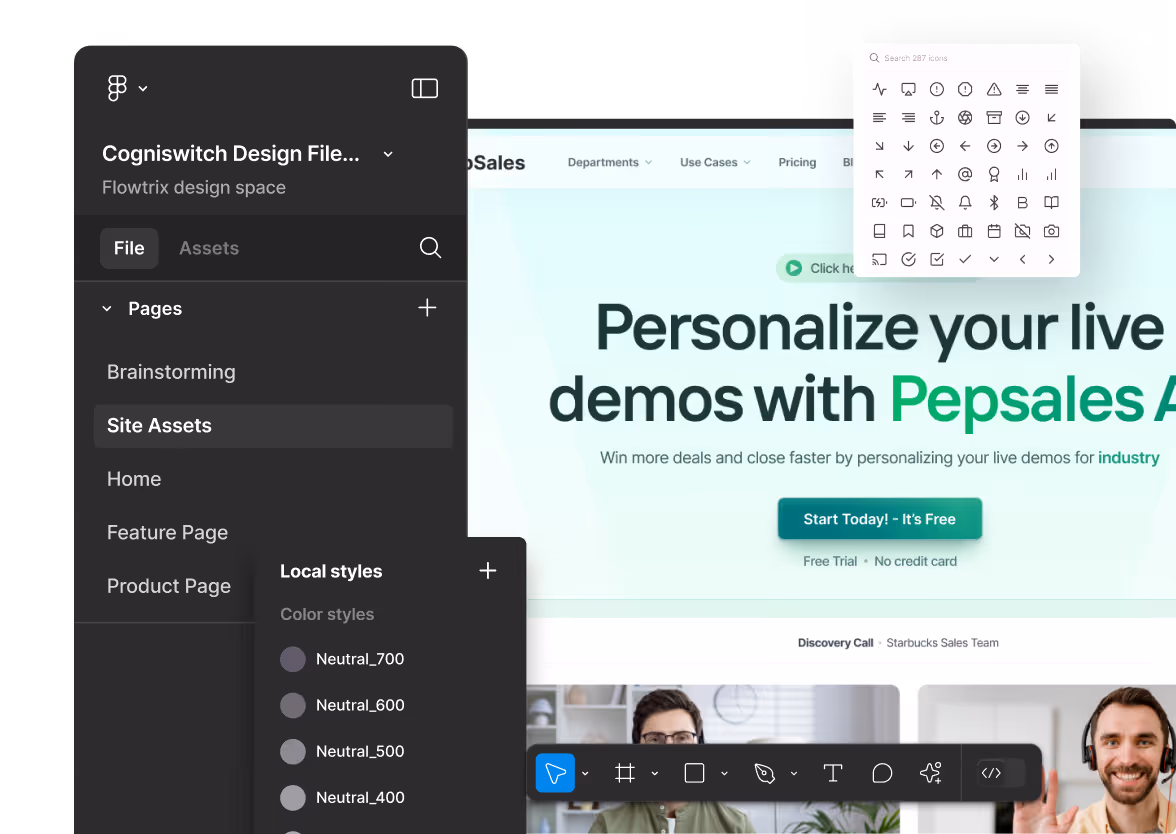Pick the 3D box cube icon

[x=937, y=231]
